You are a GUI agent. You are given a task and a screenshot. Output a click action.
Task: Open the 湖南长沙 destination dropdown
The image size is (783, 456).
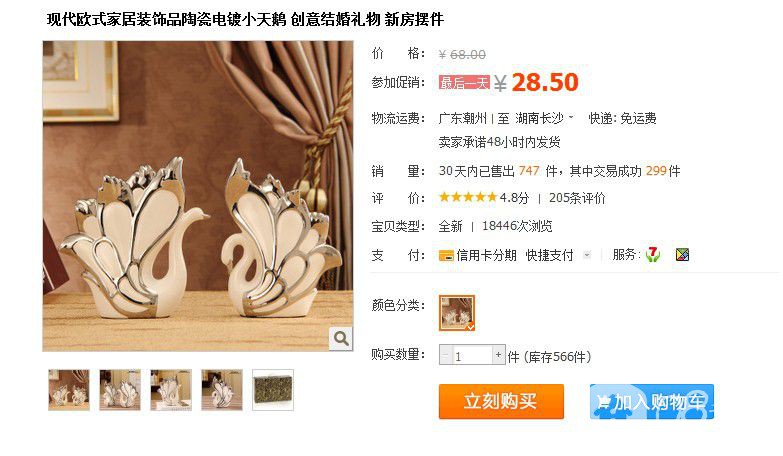(544, 118)
